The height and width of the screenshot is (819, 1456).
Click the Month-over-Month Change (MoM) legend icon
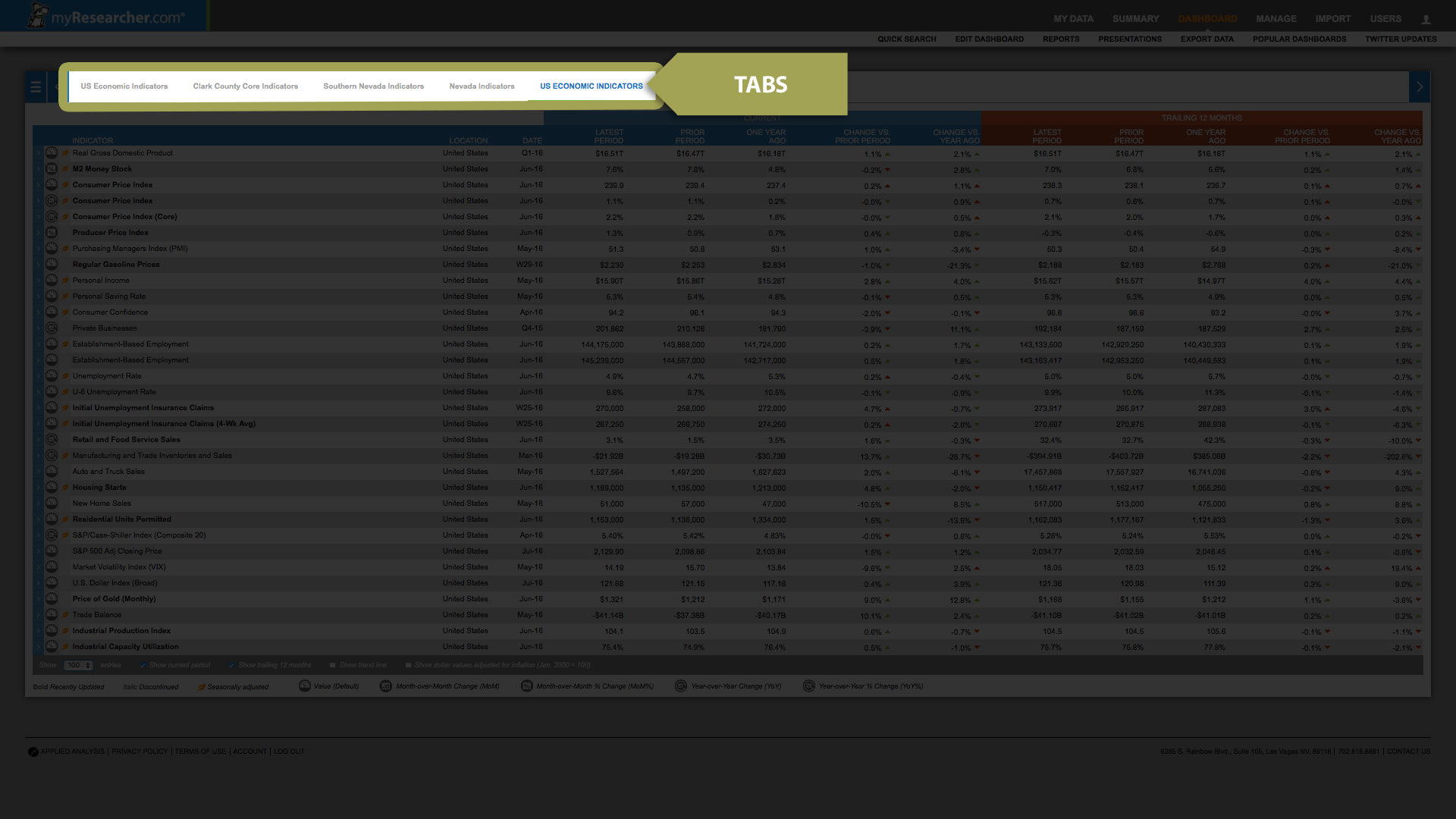386,686
